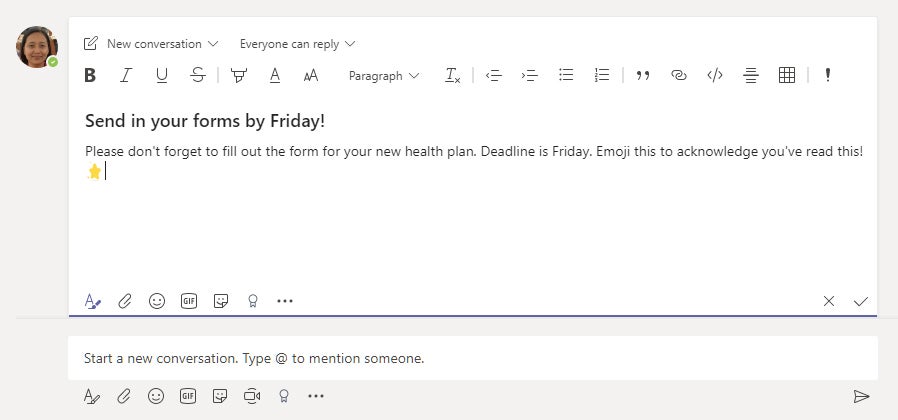Open the font size options

click(310, 76)
